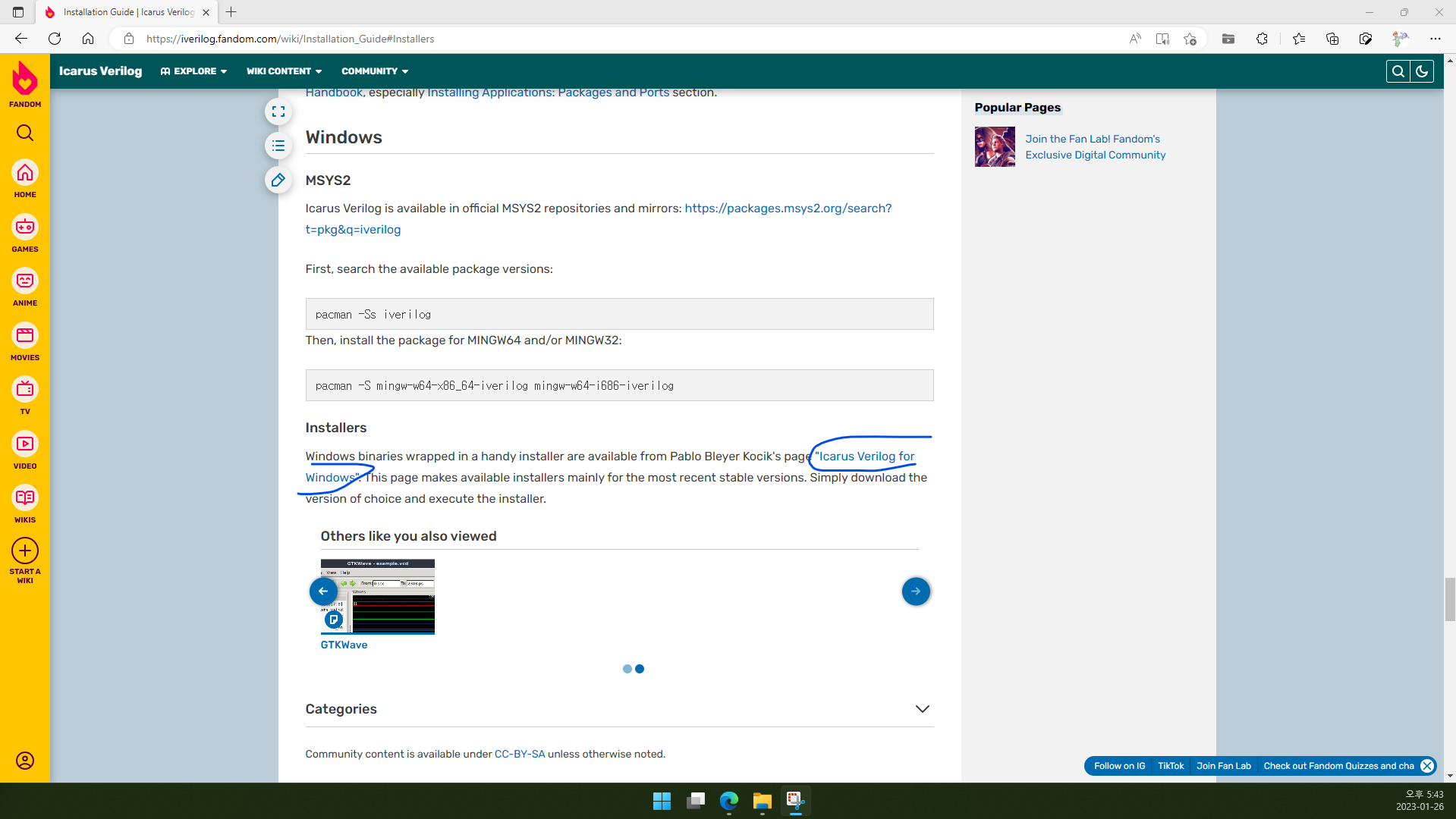Show previous carousel items
The width and height of the screenshot is (1456, 819).
(x=323, y=591)
